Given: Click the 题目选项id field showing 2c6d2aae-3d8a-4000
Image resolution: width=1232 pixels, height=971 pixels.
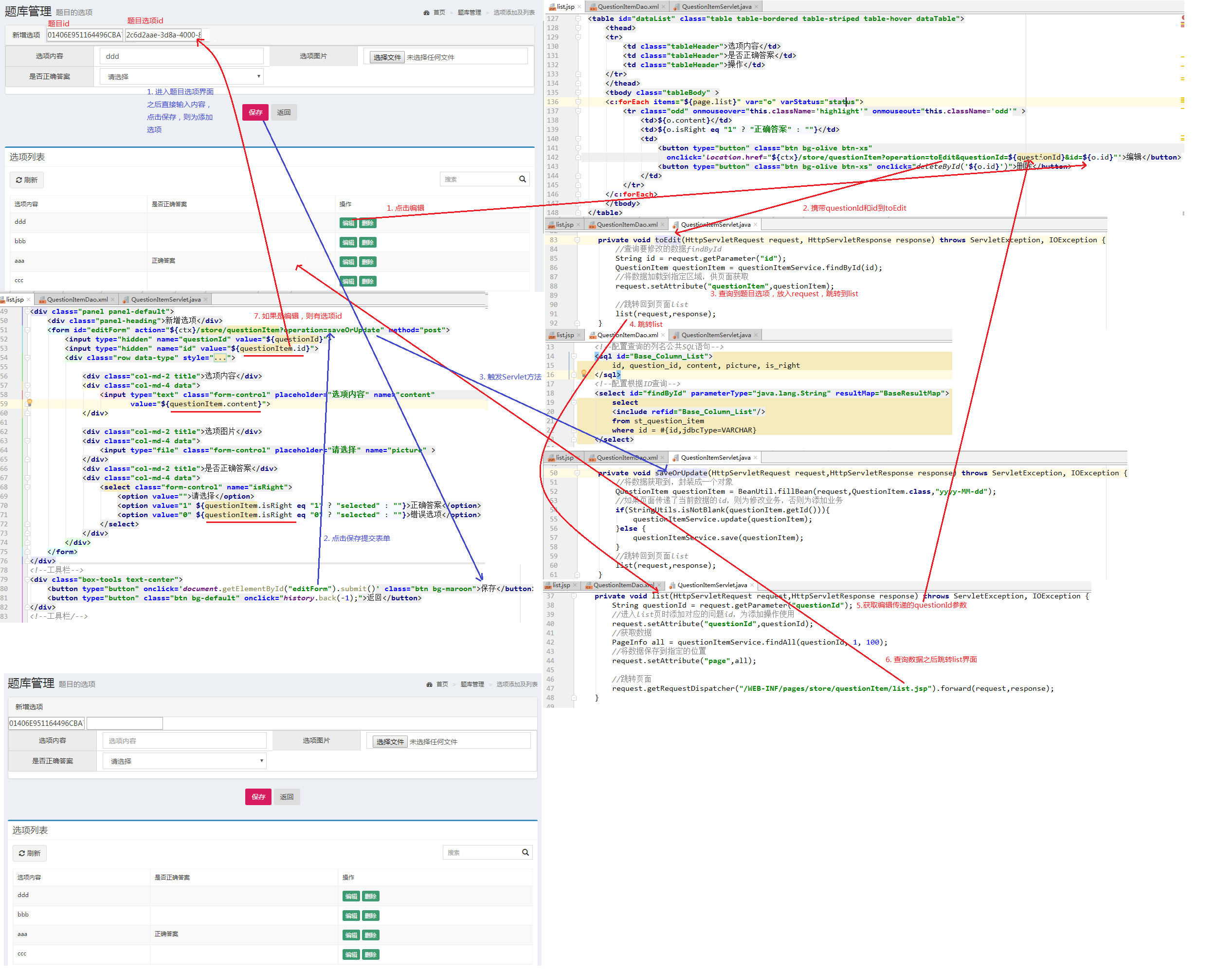Looking at the screenshot, I should click(163, 35).
